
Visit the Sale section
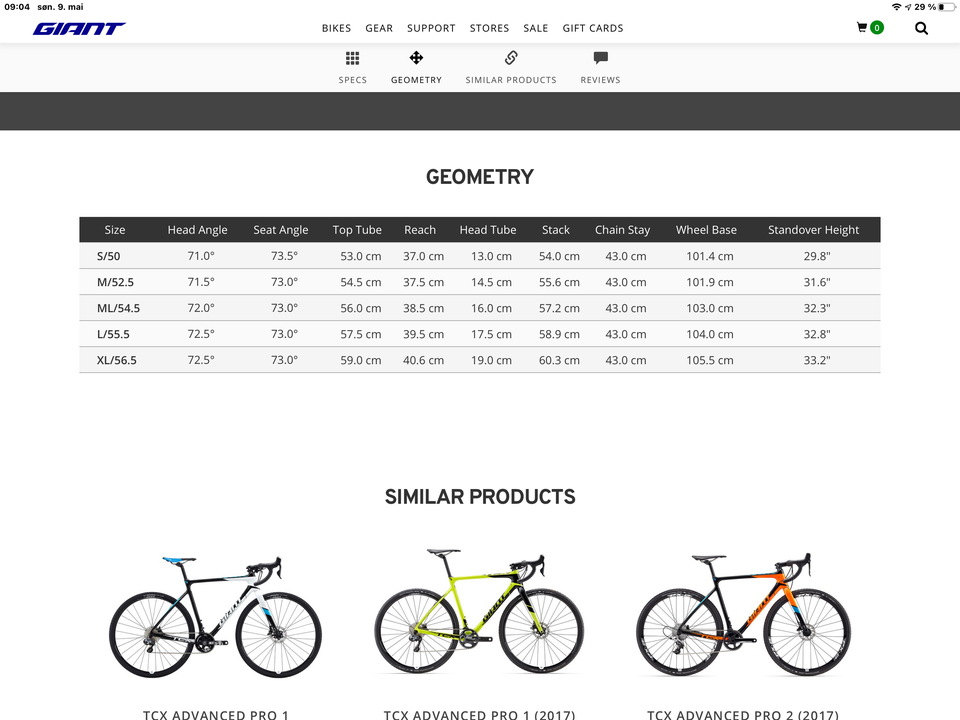(x=536, y=28)
